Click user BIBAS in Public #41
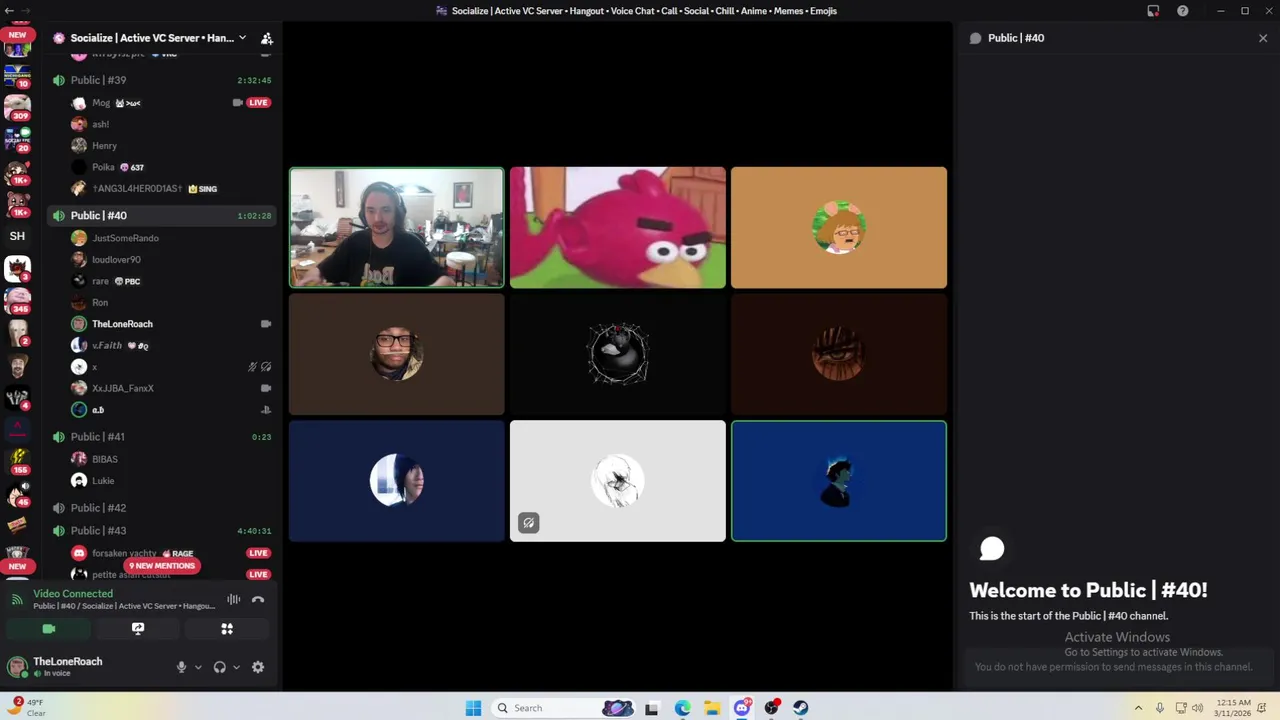This screenshot has height=720, width=1280. tap(105, 459)
